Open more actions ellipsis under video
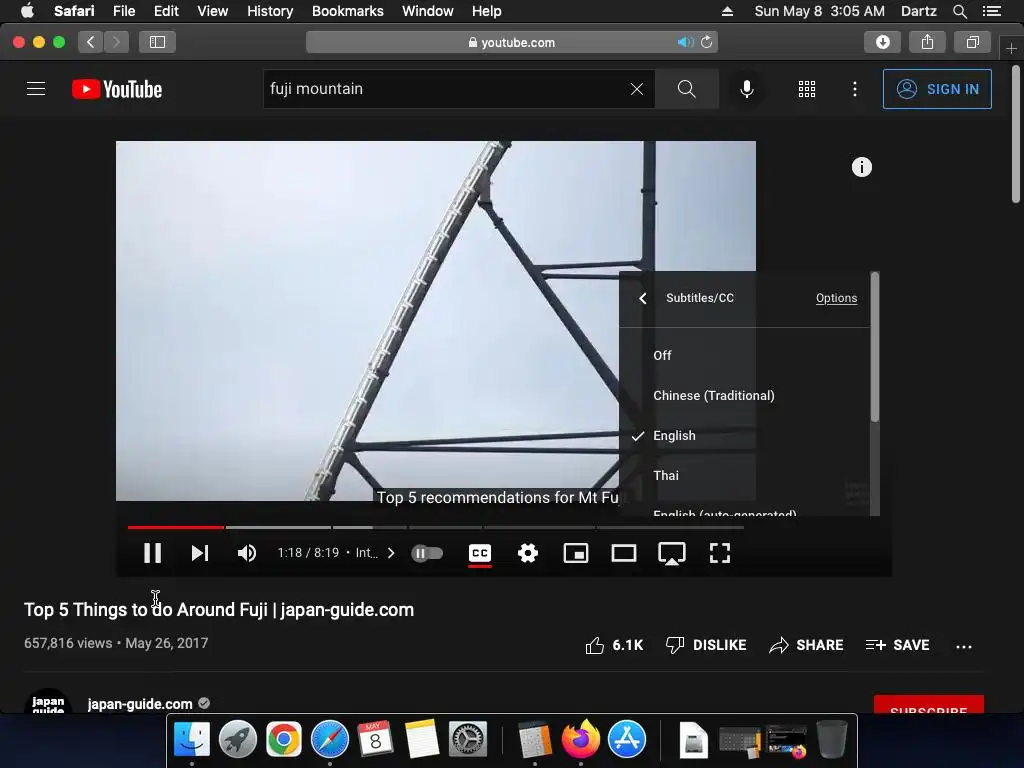 point(963,647)
